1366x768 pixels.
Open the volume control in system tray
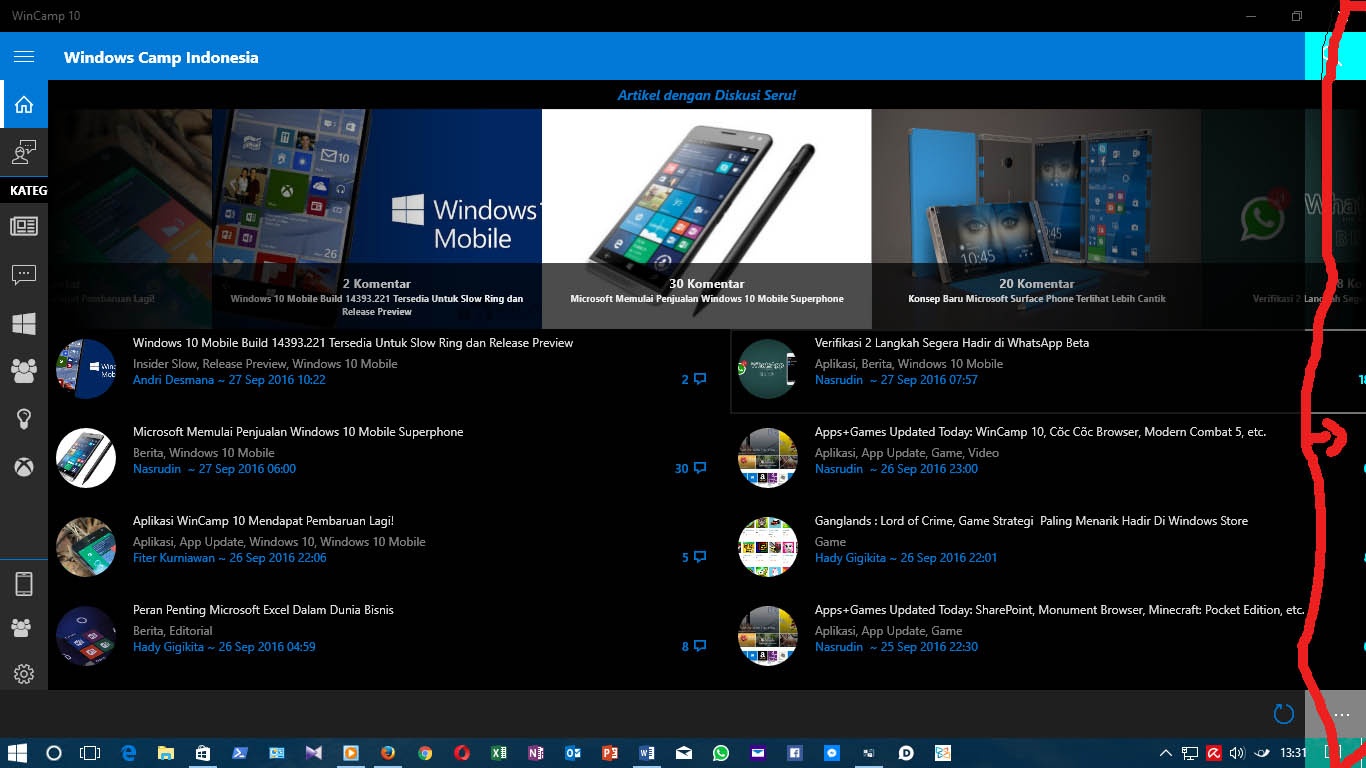(x=1237, y=753)
